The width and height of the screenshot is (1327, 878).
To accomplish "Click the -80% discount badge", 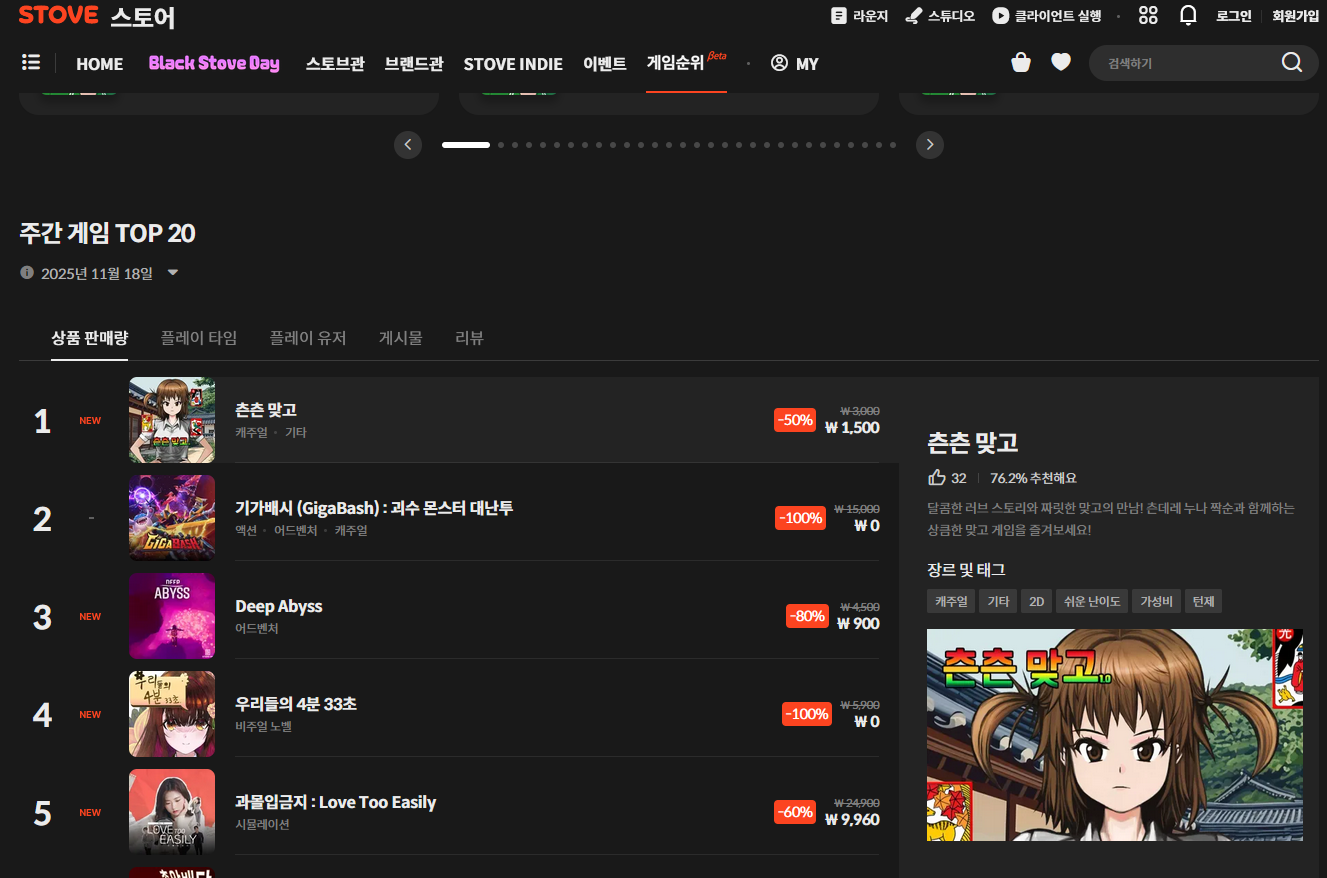I will (x=807, y=616).
